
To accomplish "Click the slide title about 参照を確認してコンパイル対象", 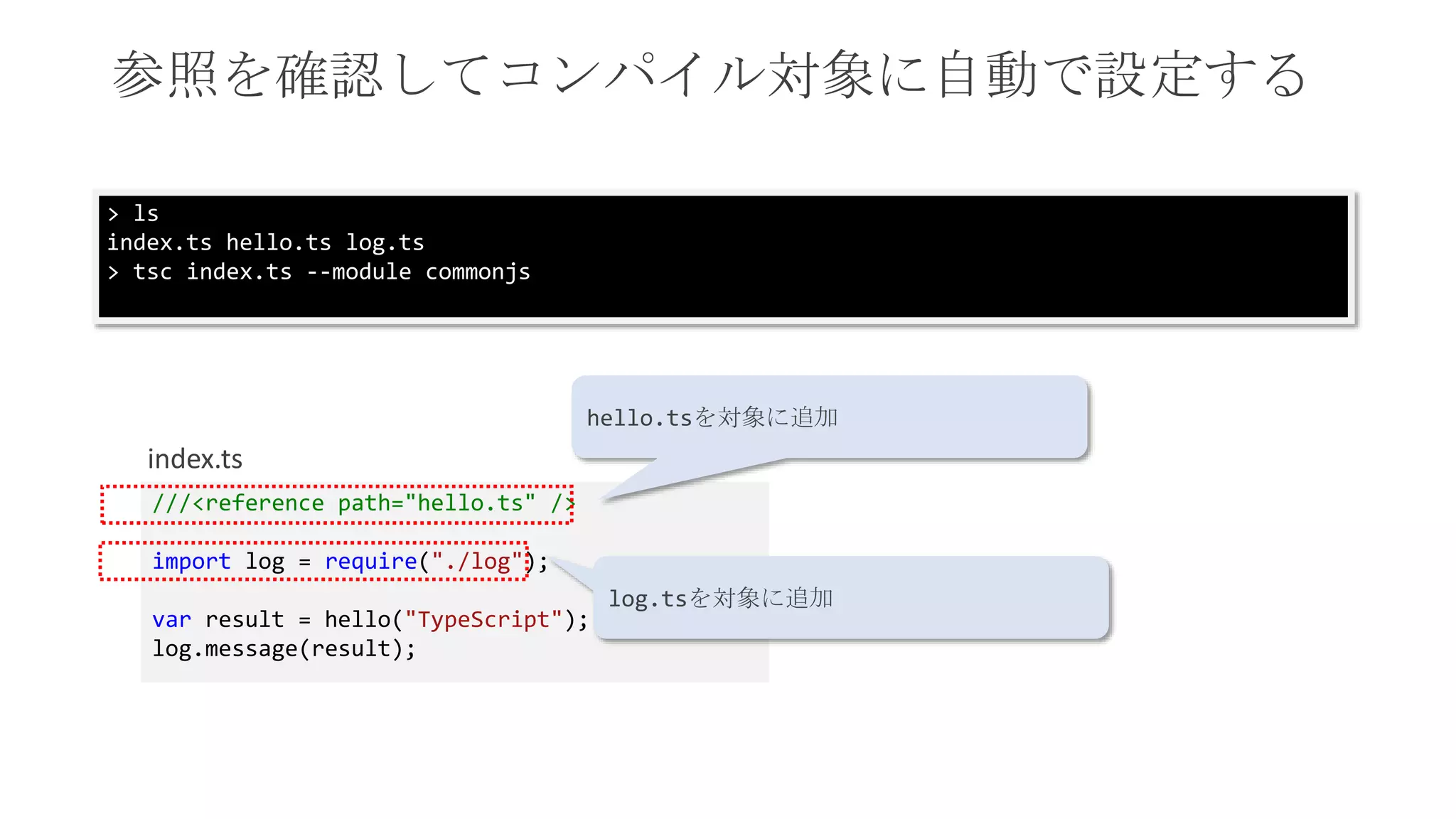I will coord(710,75).
